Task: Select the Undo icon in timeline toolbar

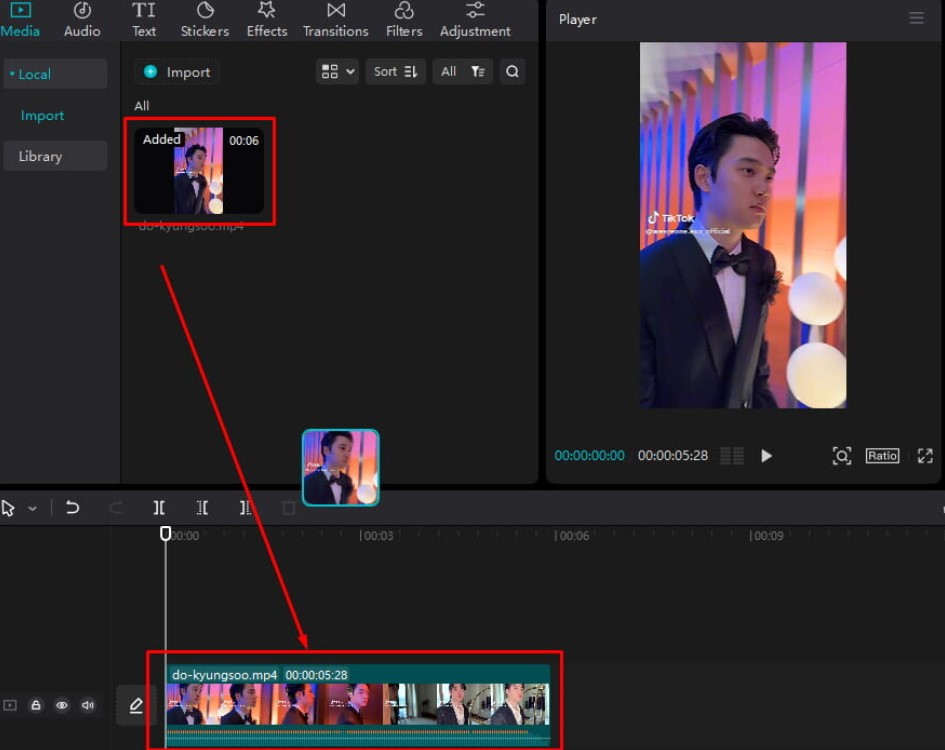Action: point(72,508)
